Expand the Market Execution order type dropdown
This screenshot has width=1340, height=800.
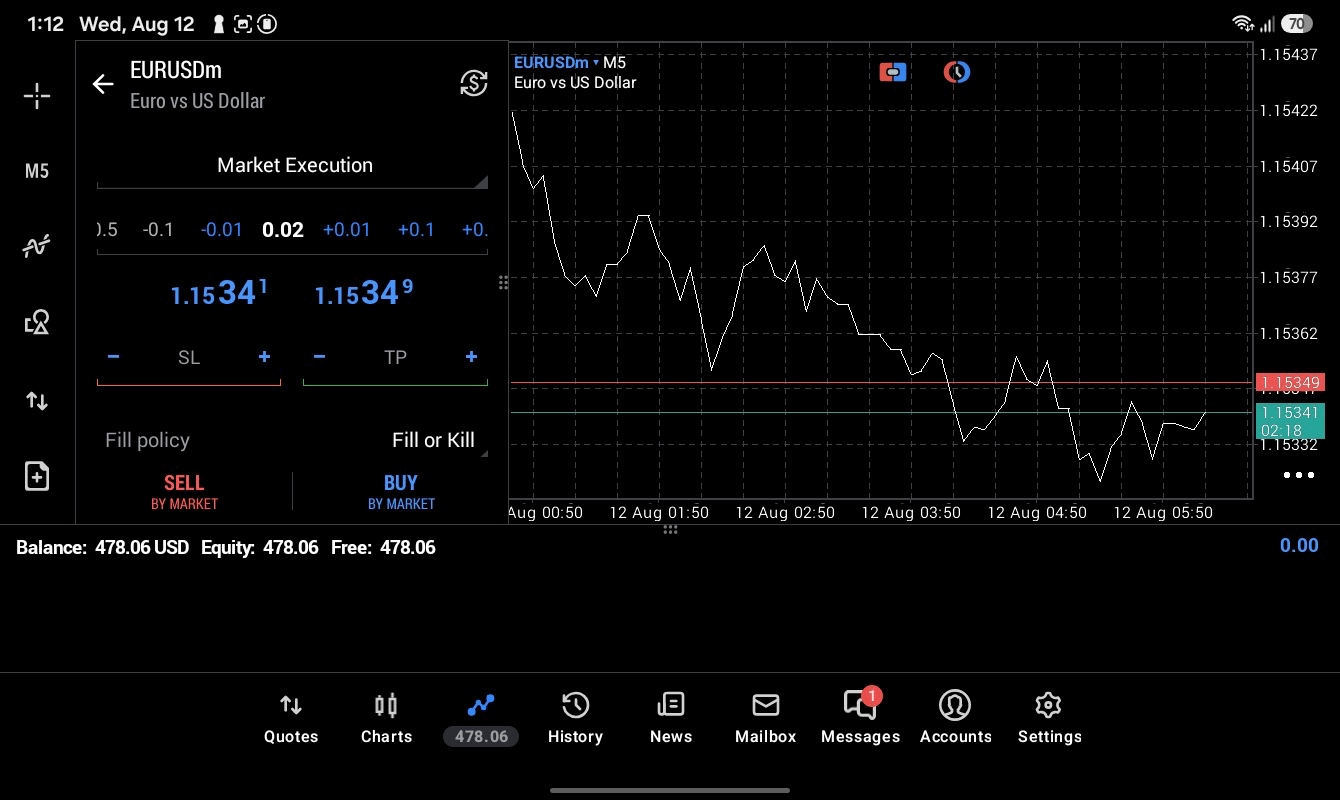(292, 166)
